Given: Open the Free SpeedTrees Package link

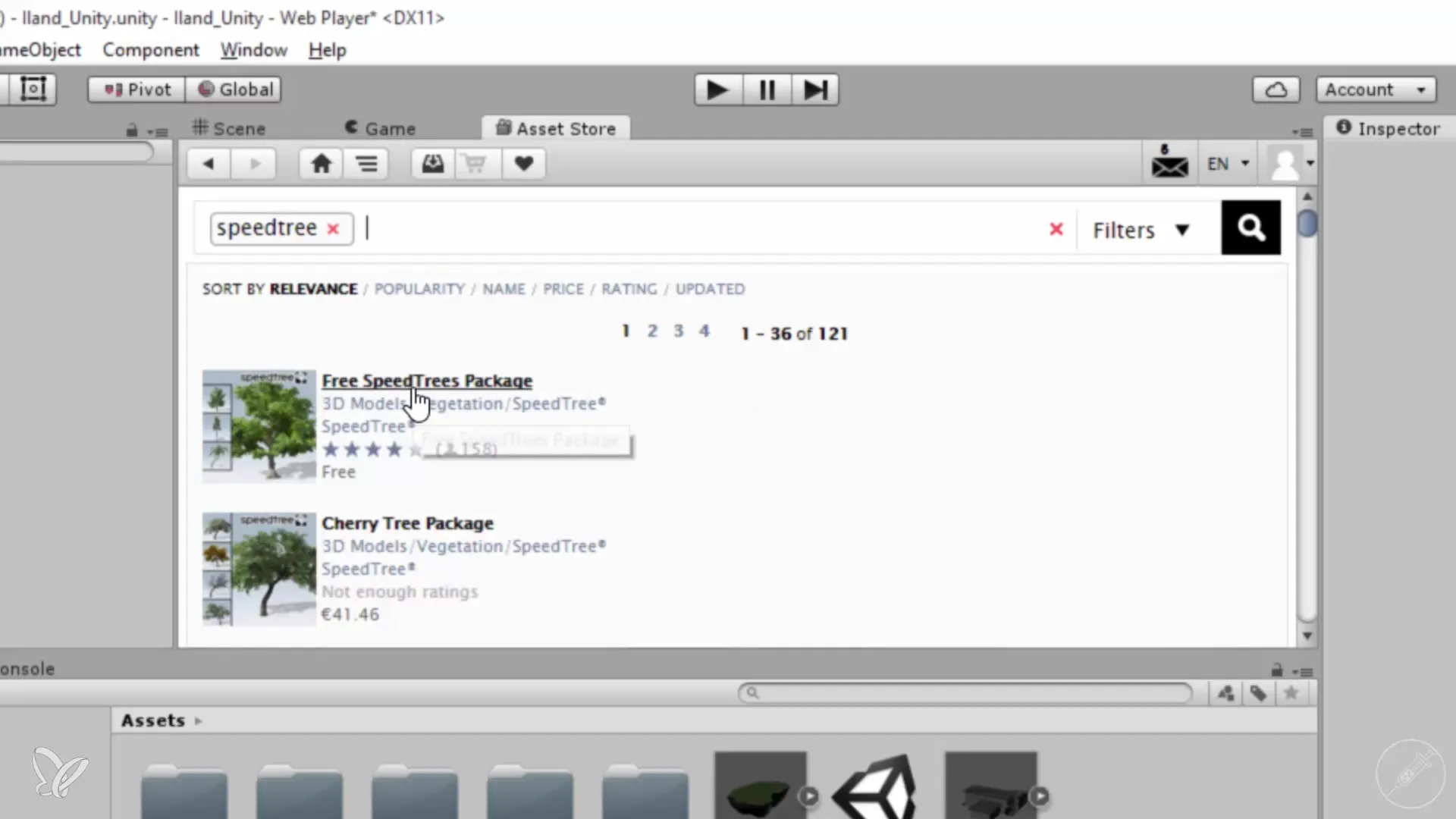Looking at the screenshot, I should point(427,381).
